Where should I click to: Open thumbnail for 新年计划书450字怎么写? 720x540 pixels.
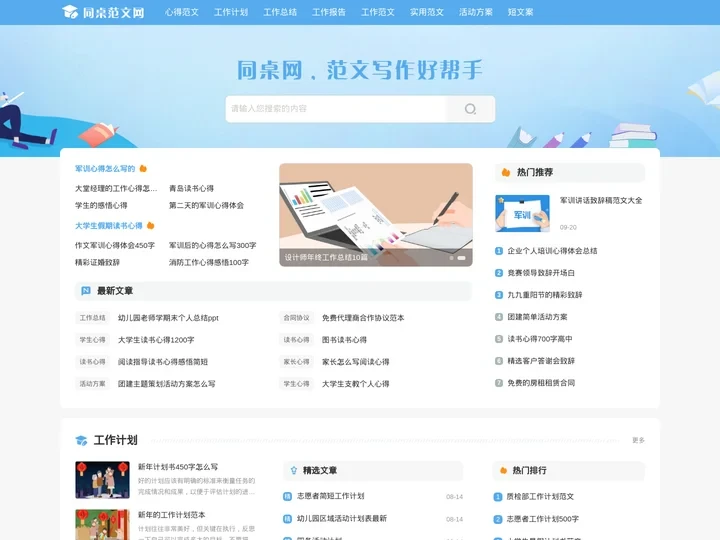click(x=102, y=480)
